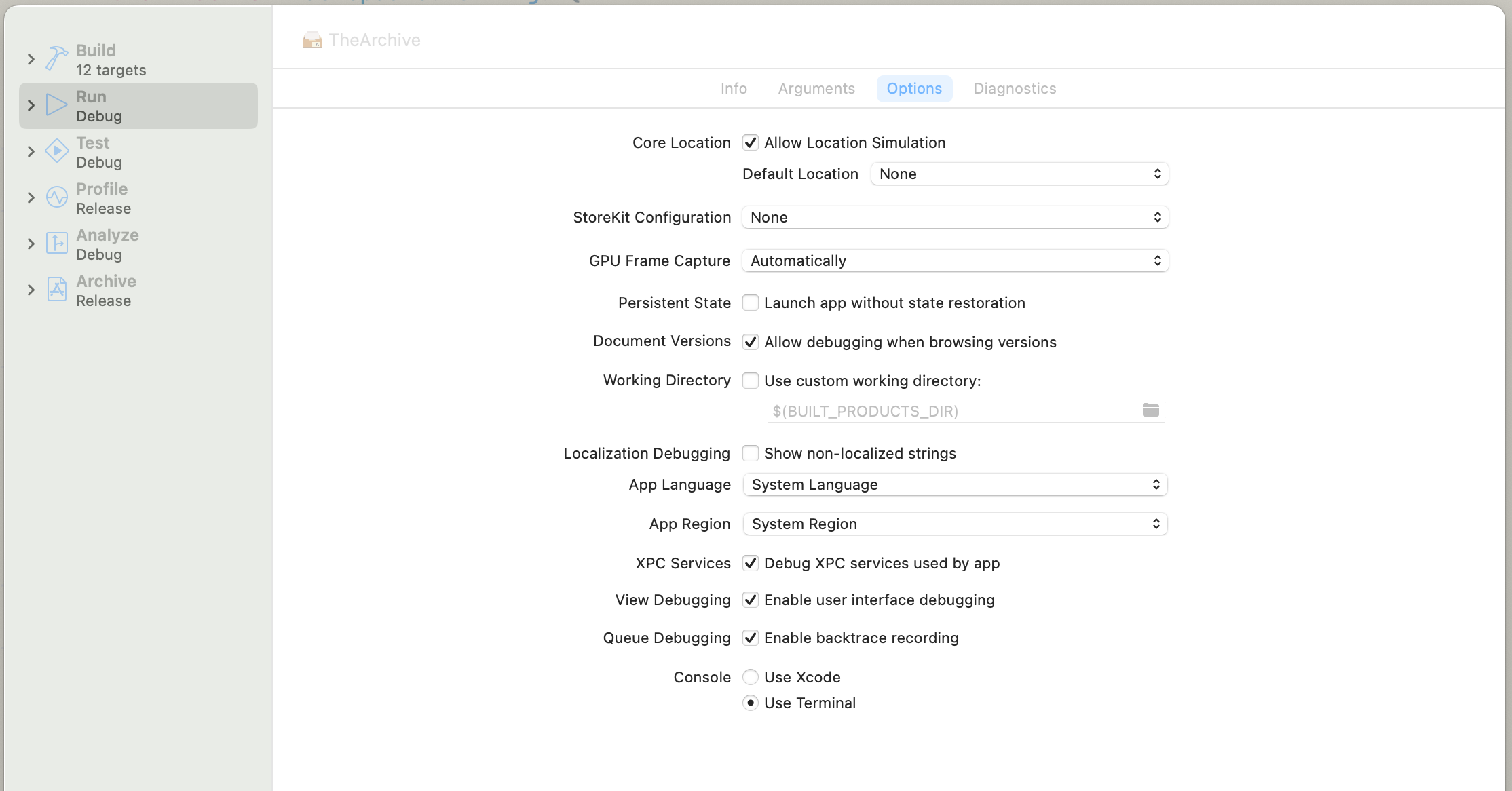Expand the Test action chevron

coord(31,151)
